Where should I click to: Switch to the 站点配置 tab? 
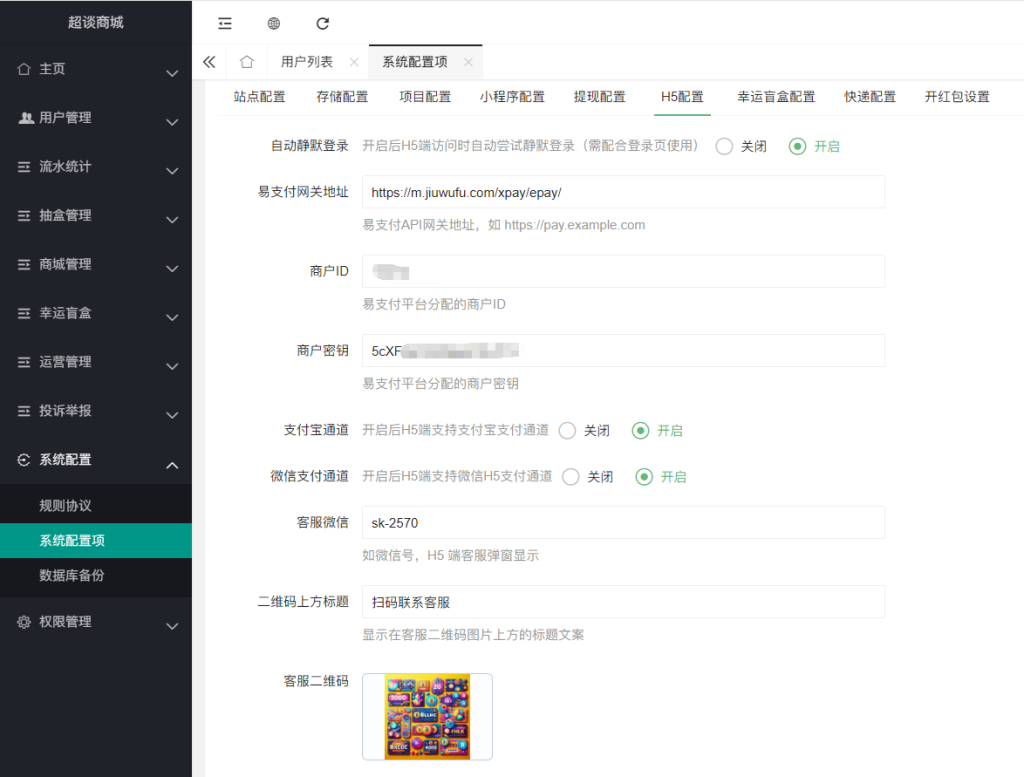point(259,97)
